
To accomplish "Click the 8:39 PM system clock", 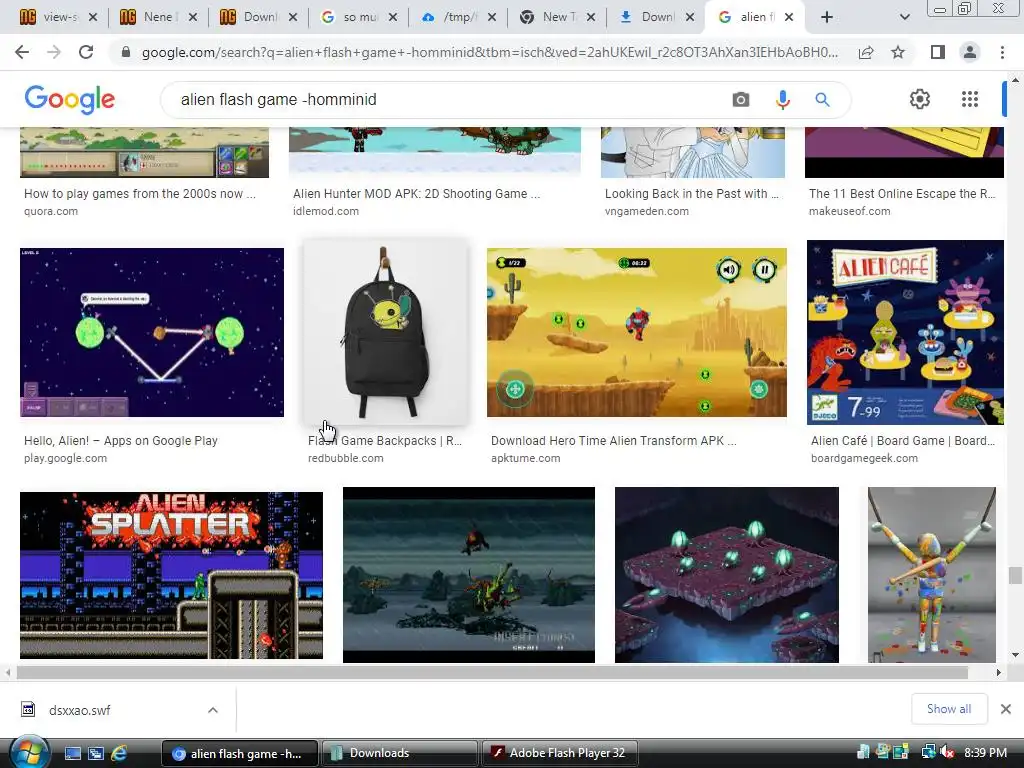I will [985, 753].
